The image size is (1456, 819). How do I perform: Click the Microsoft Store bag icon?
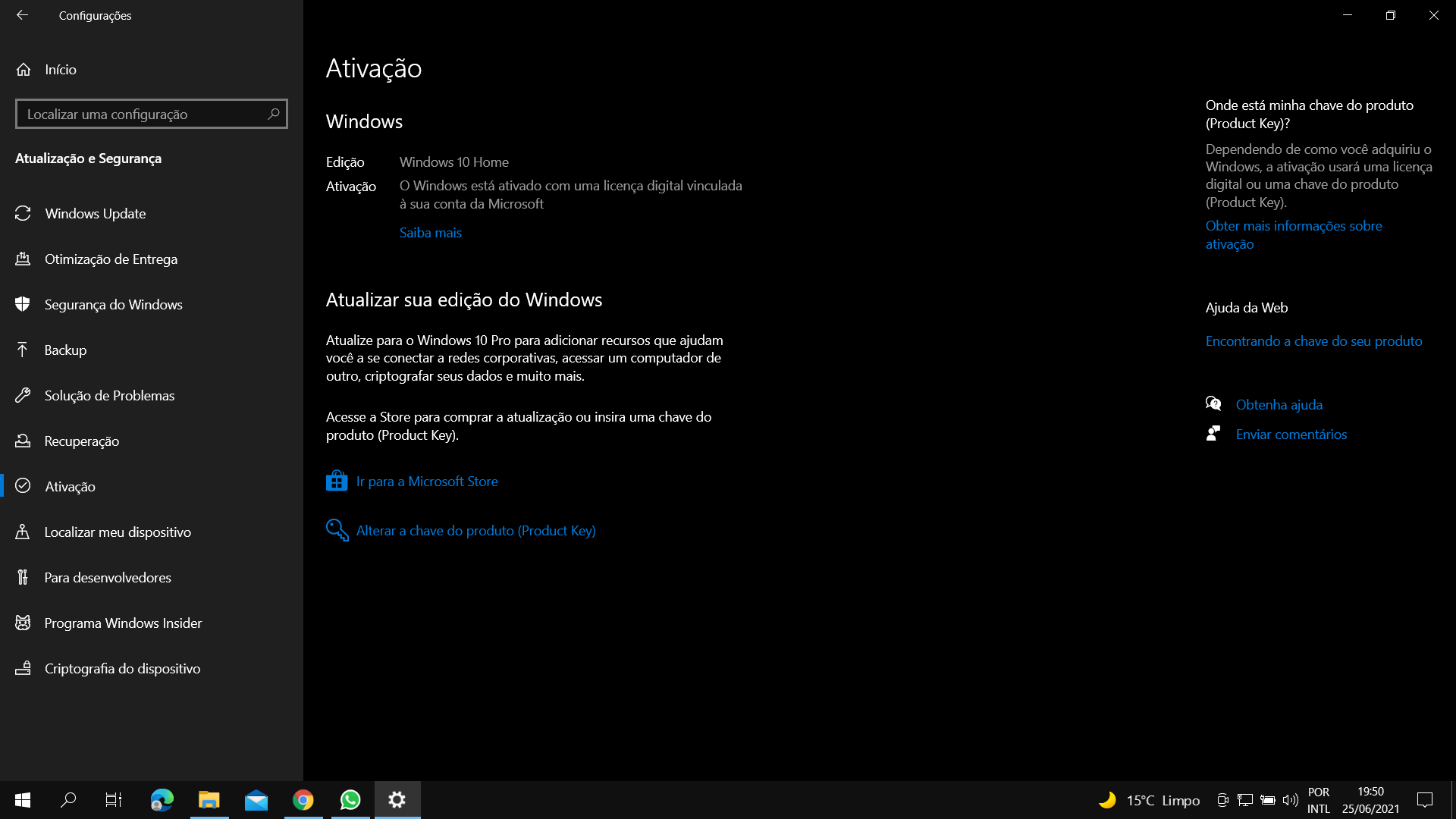click(337, 481)
